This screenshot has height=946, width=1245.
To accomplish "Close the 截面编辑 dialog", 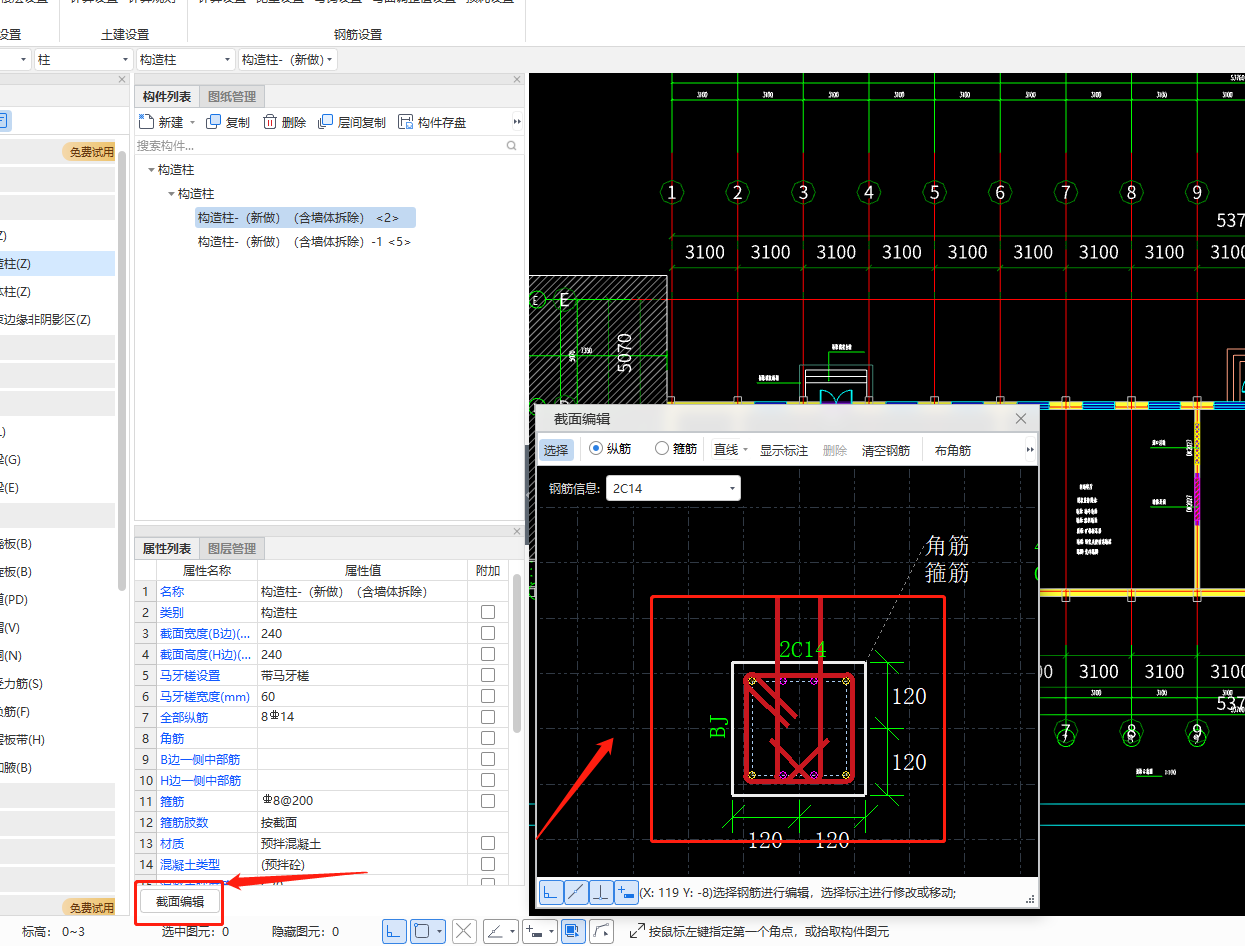I will pos(1021,419).
